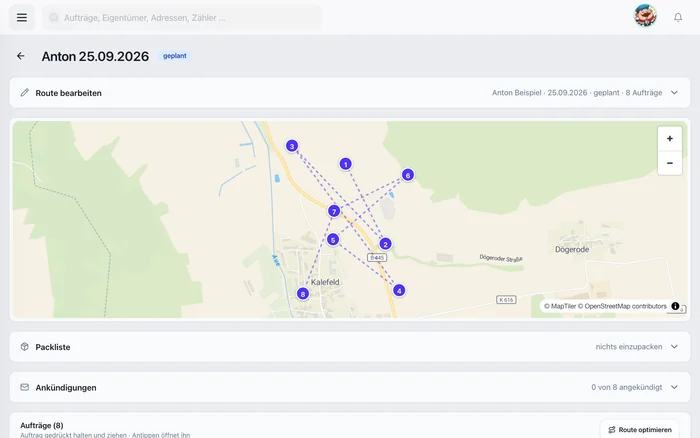Click the Anton Beispiel route summary text
This screenshot has width=700, height=438.
click(x=577, y=92)
